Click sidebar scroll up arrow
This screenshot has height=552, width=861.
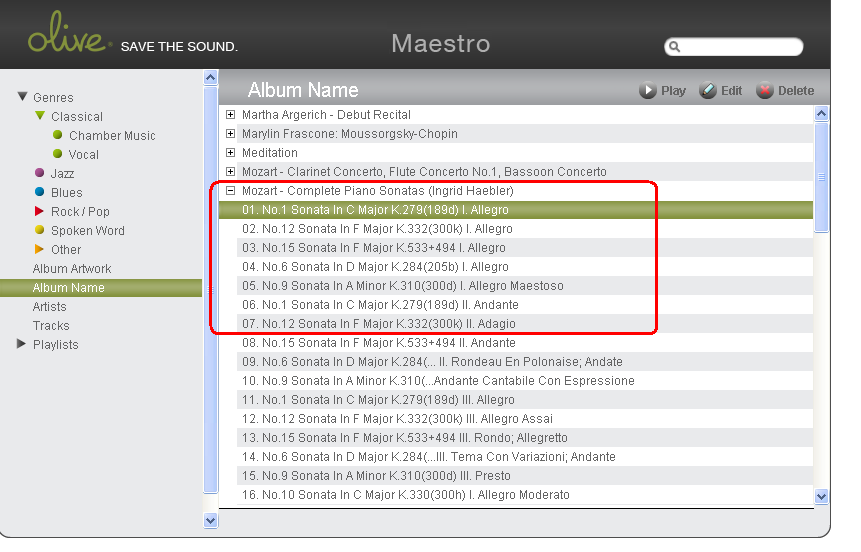tap(210, 77)
